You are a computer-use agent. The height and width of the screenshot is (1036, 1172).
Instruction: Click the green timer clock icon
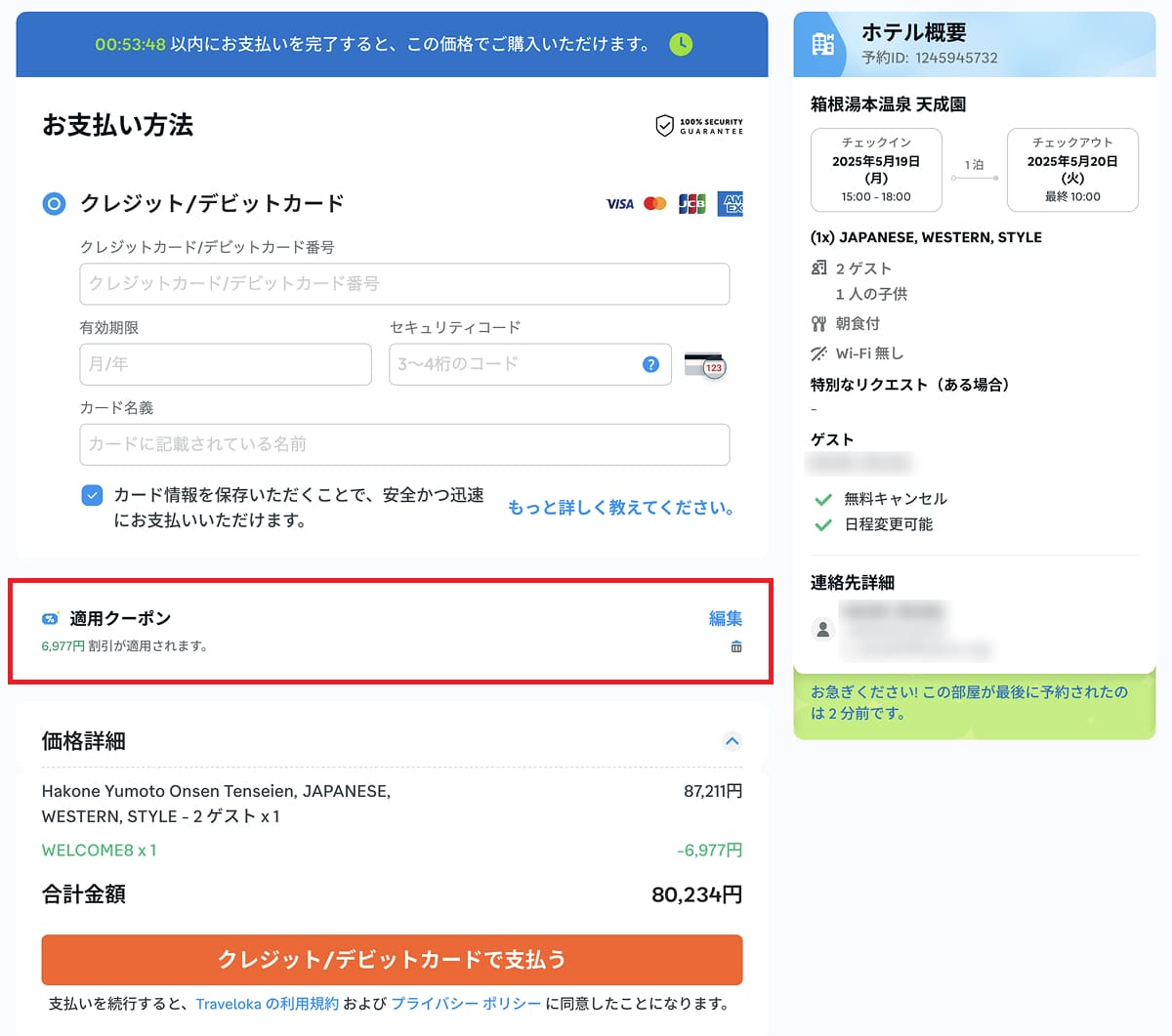(681, 44)
